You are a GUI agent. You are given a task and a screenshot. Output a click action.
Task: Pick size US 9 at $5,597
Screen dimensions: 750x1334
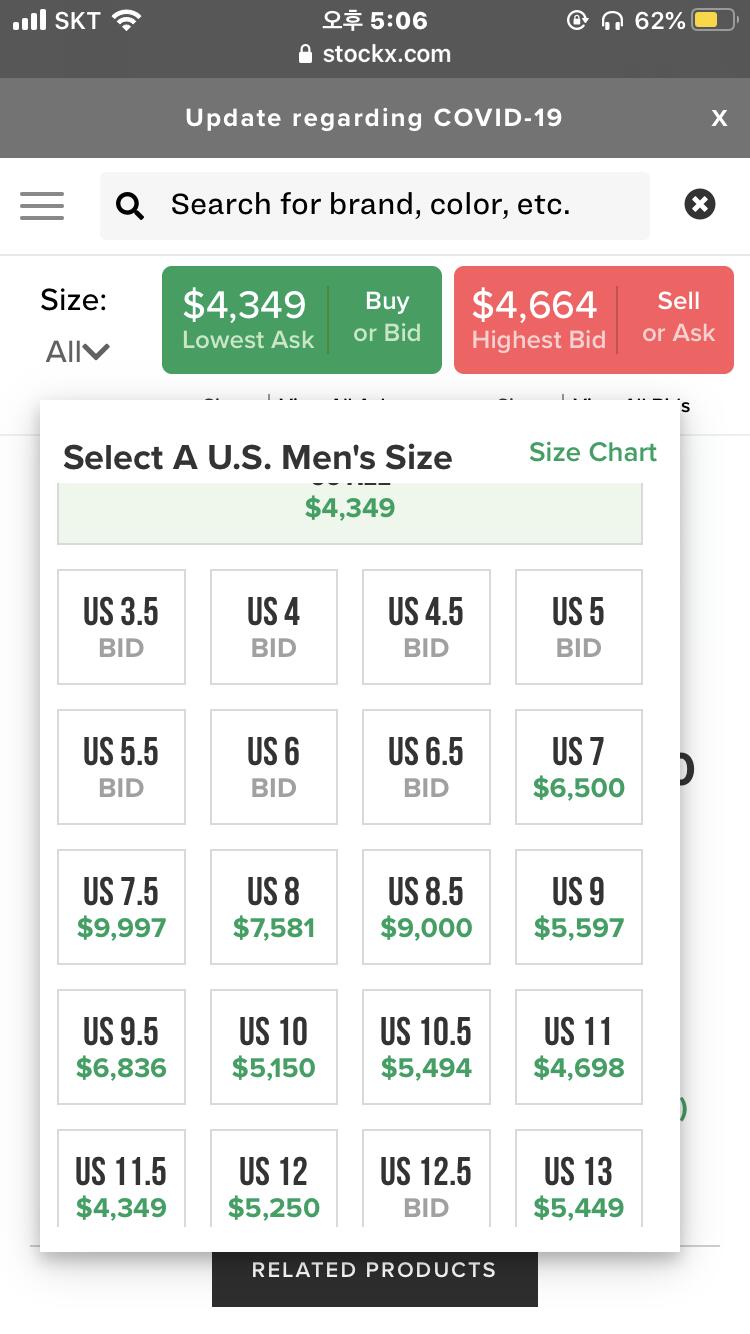point(578,907)
